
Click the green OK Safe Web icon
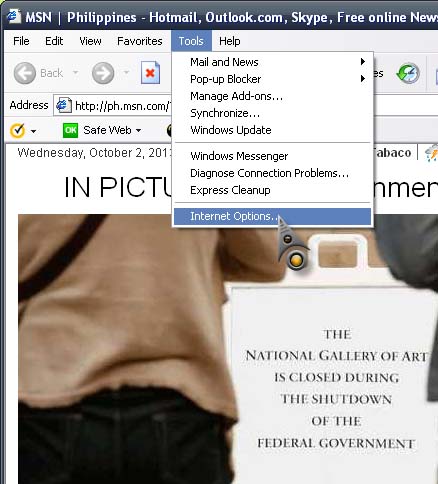pos(70,130)
